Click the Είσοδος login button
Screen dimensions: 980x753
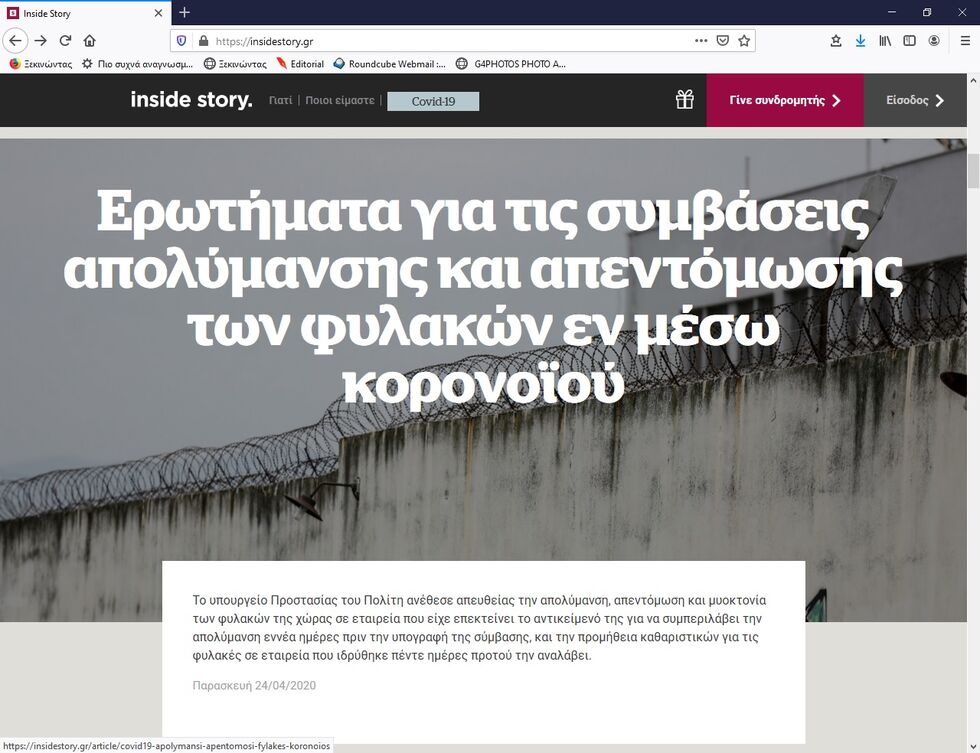point(916,100)
